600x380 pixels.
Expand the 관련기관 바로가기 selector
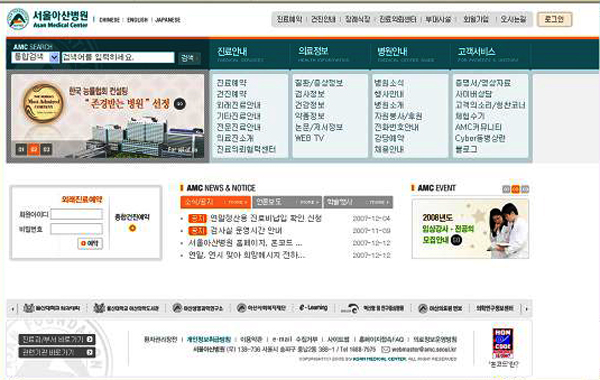(57, 352)
